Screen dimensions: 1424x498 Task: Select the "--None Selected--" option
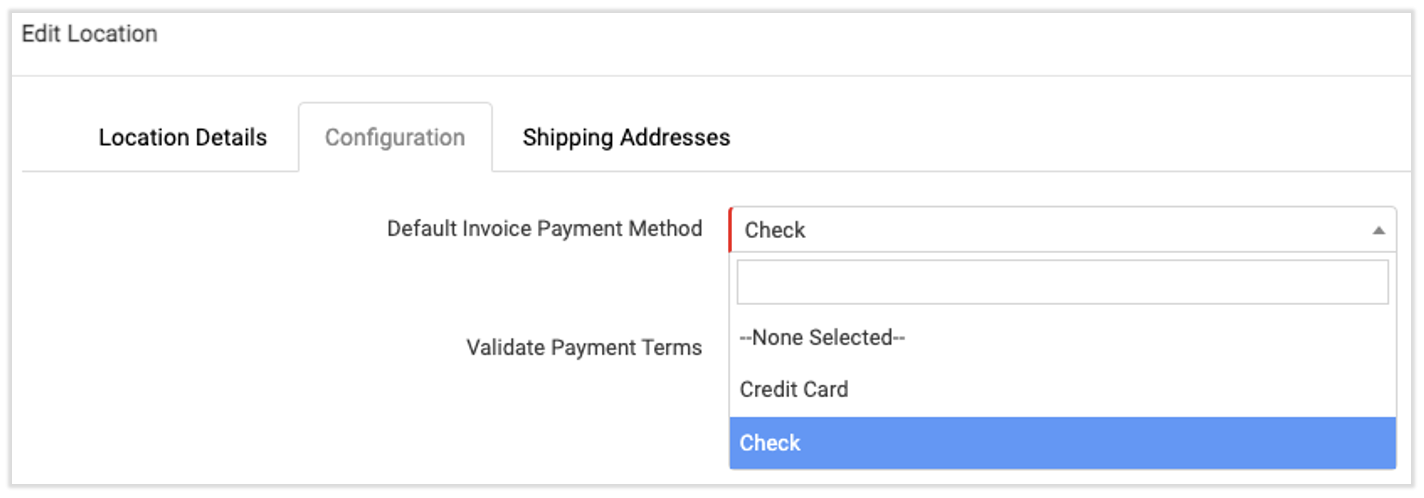click(822, 338)
